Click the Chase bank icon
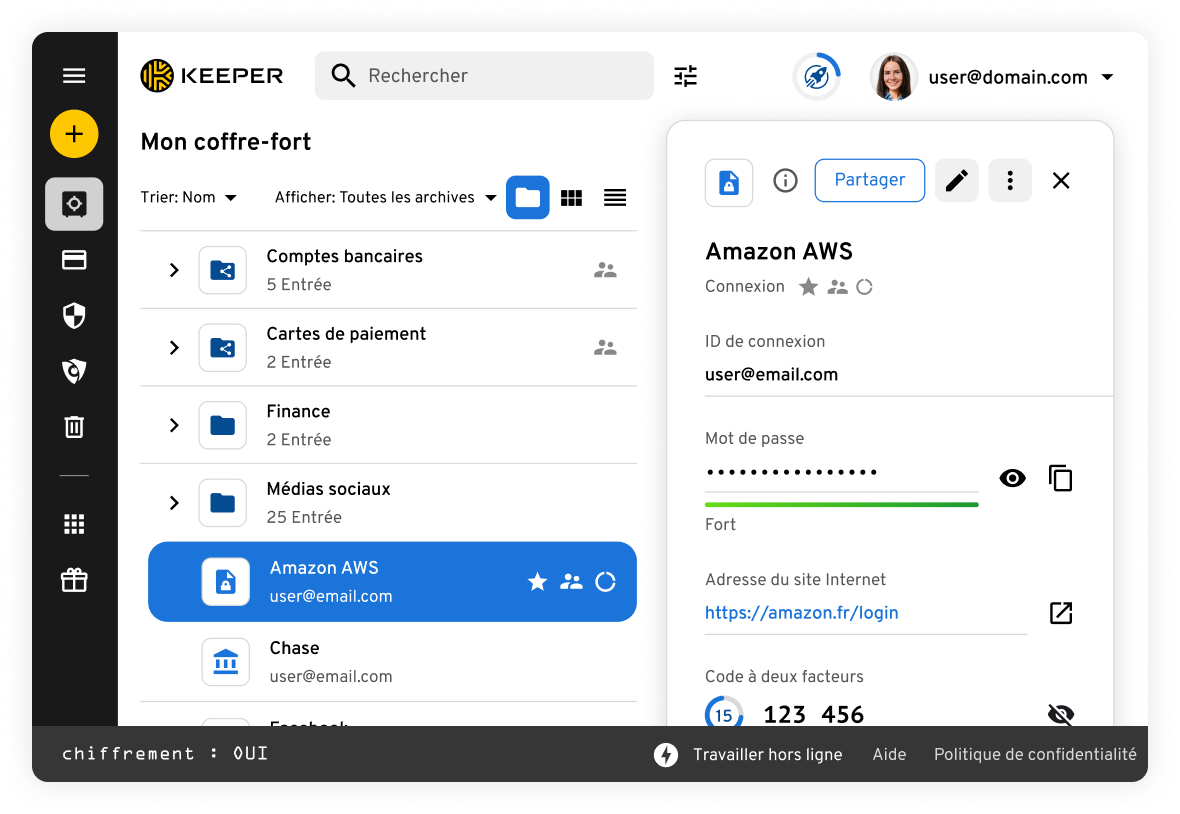Screen dimensions: 1180x814 (x=226, y=662)
